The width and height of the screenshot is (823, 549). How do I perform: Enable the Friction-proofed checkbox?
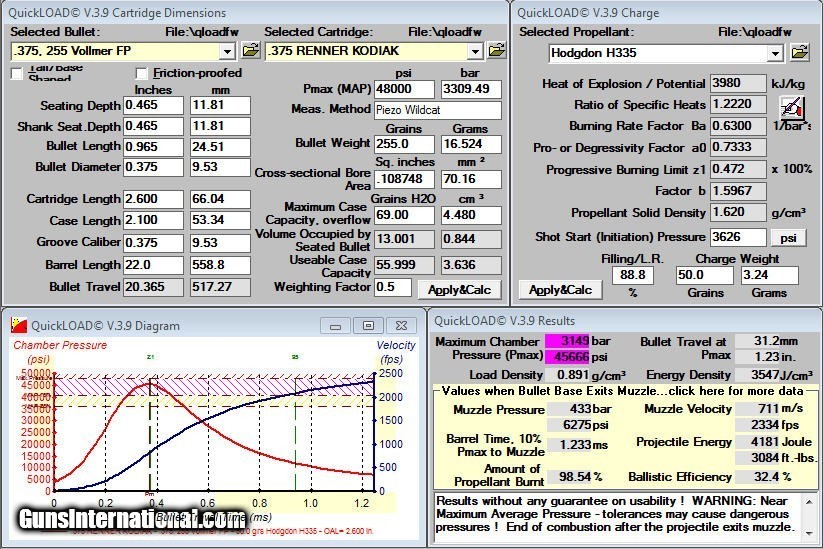point(142,73)
